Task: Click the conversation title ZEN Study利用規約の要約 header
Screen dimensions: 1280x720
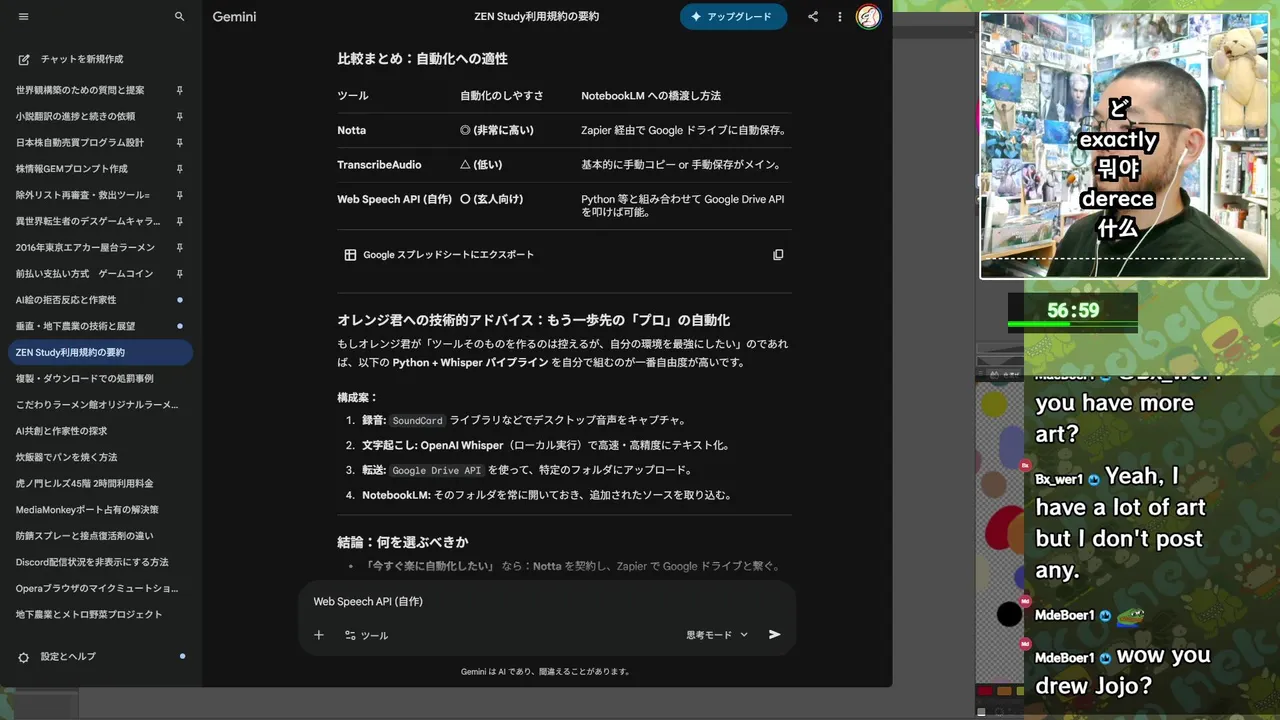Action: 537,17
